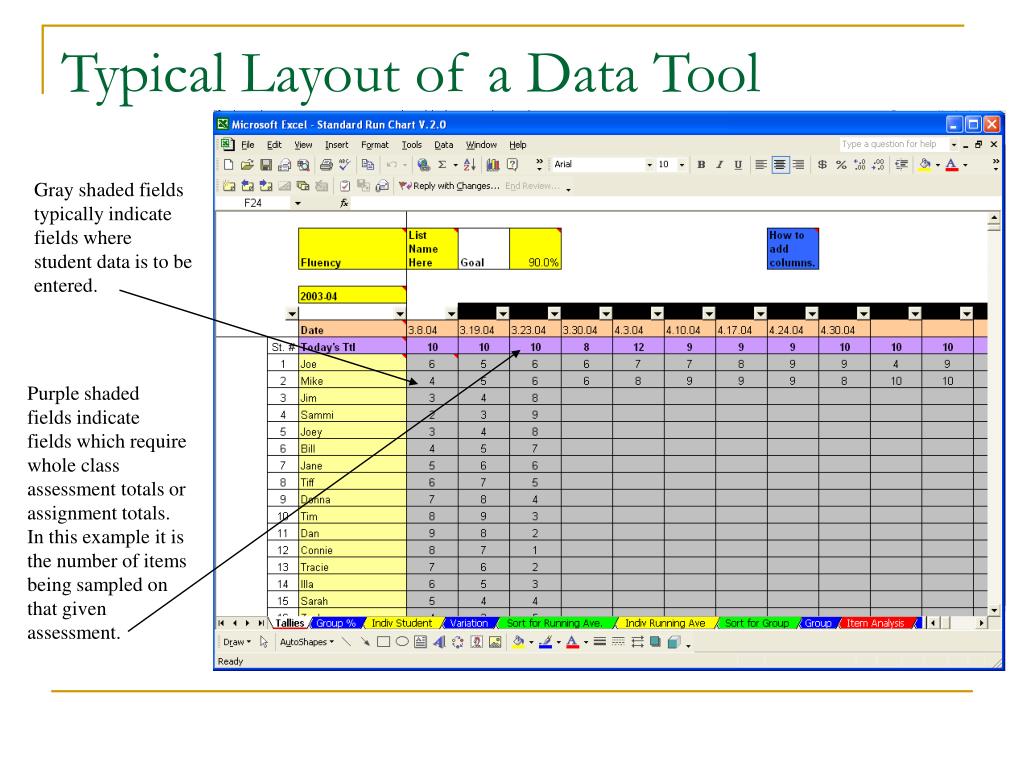Image resolution: width=1024 pixels, height=768 pixels.
Task: Click the Decrease Decimal icon
Action: [x=878, y=165]
